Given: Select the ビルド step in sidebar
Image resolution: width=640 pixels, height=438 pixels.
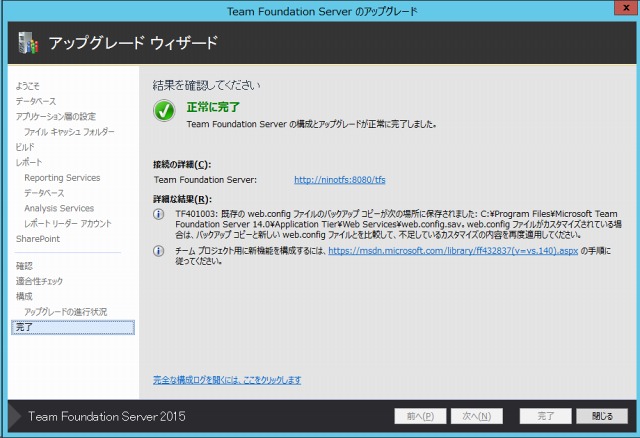Looking at the screenshot, I should [25, 147].
